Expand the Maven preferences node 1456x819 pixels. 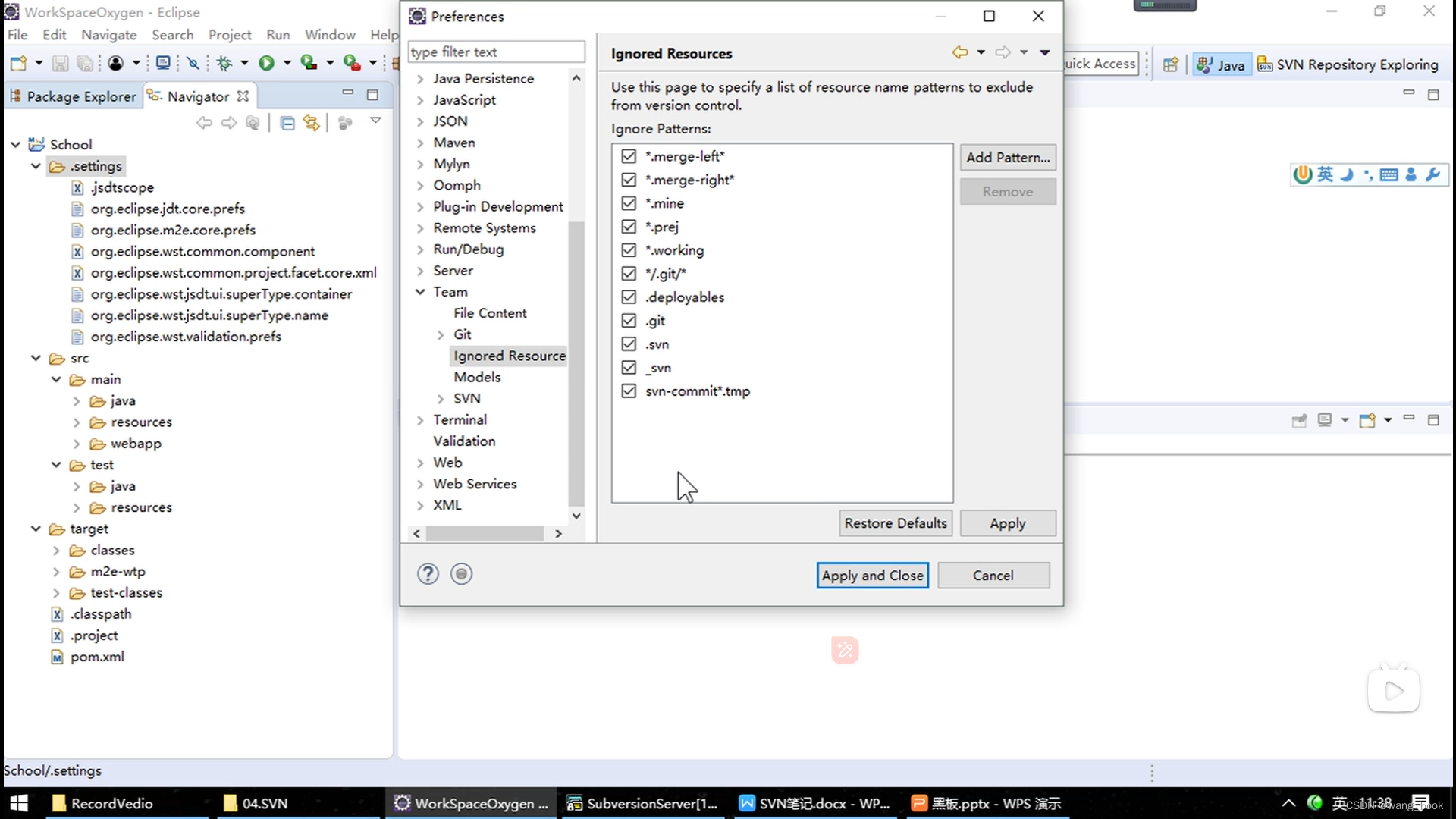click(420, 143)
